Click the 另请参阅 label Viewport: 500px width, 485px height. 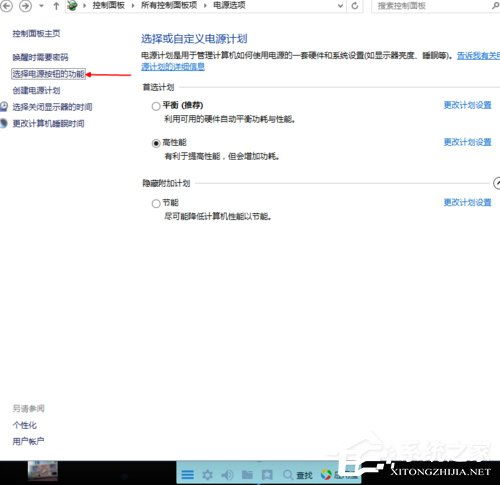(x=28, y=409)
